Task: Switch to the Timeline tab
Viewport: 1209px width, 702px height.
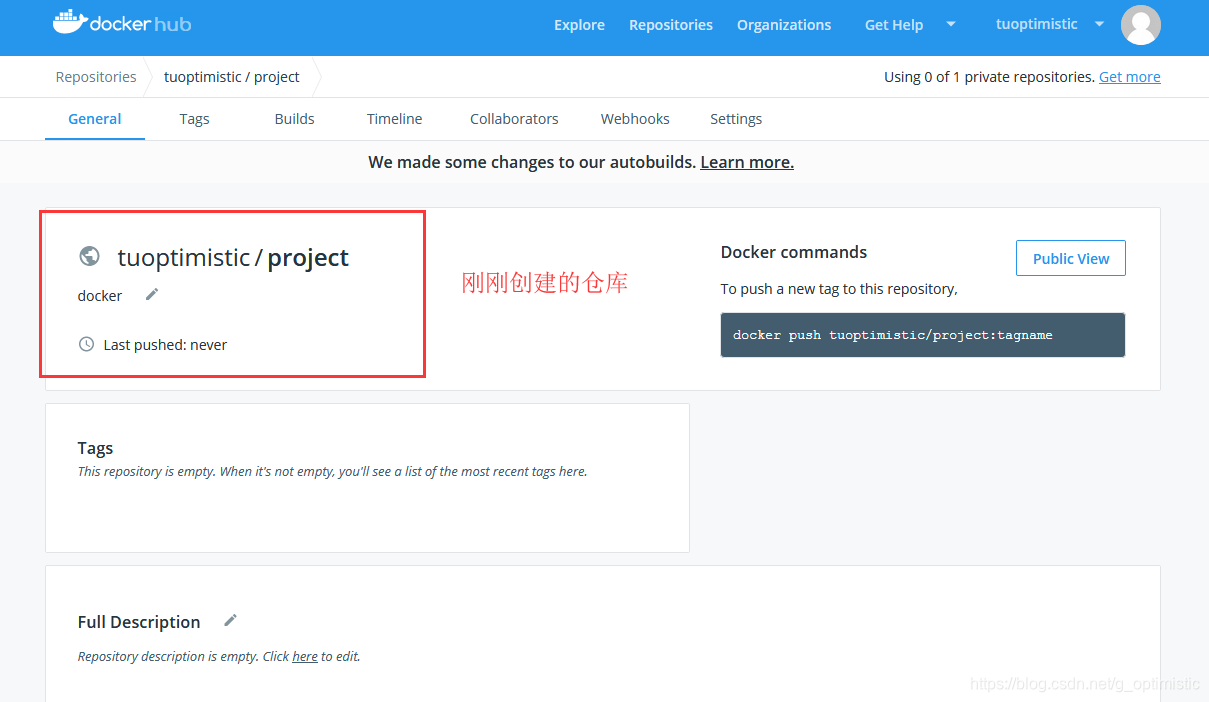Action: pos(394,119)
